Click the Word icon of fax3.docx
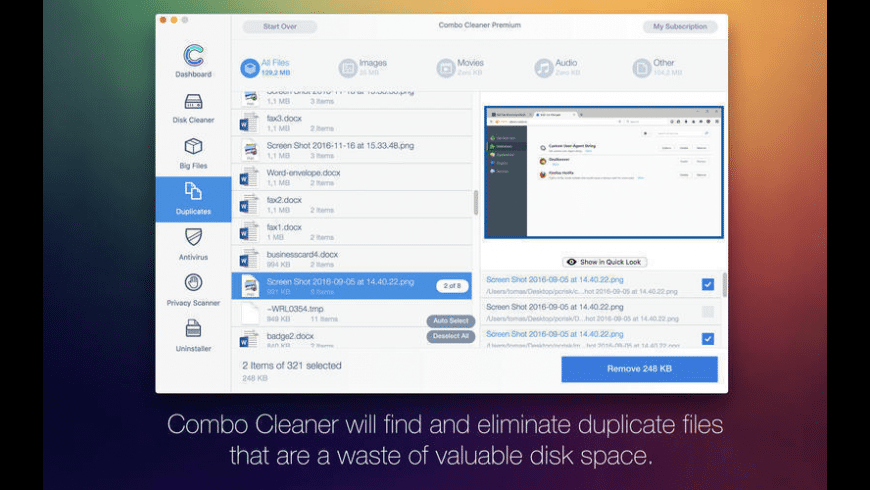 [x=249, y=123]
